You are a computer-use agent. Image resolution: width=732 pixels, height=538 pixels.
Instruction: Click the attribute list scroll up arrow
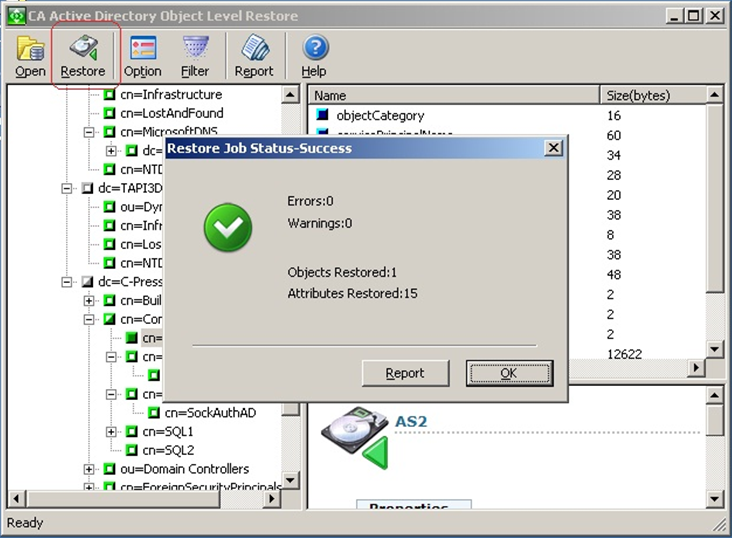[715, 95]
